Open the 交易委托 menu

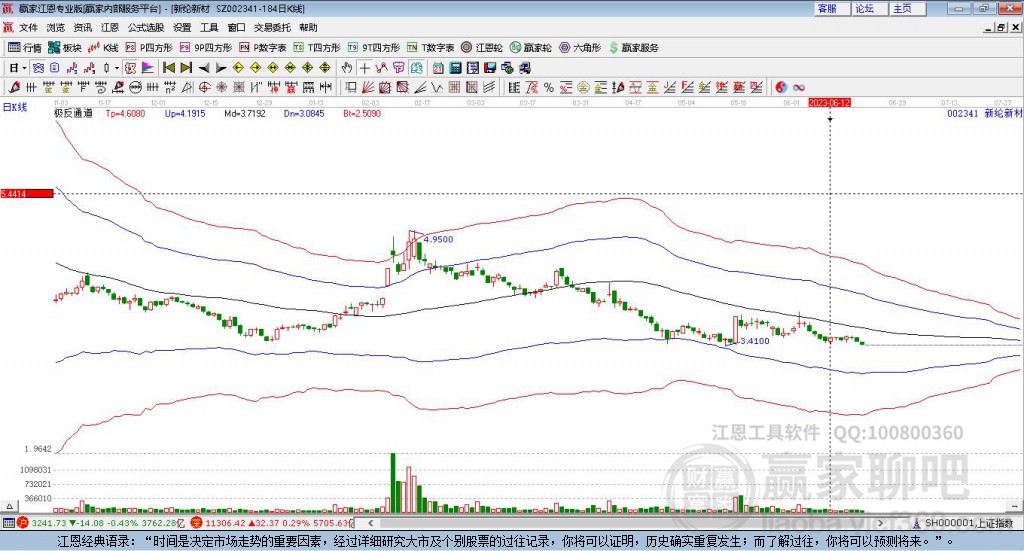272,27
